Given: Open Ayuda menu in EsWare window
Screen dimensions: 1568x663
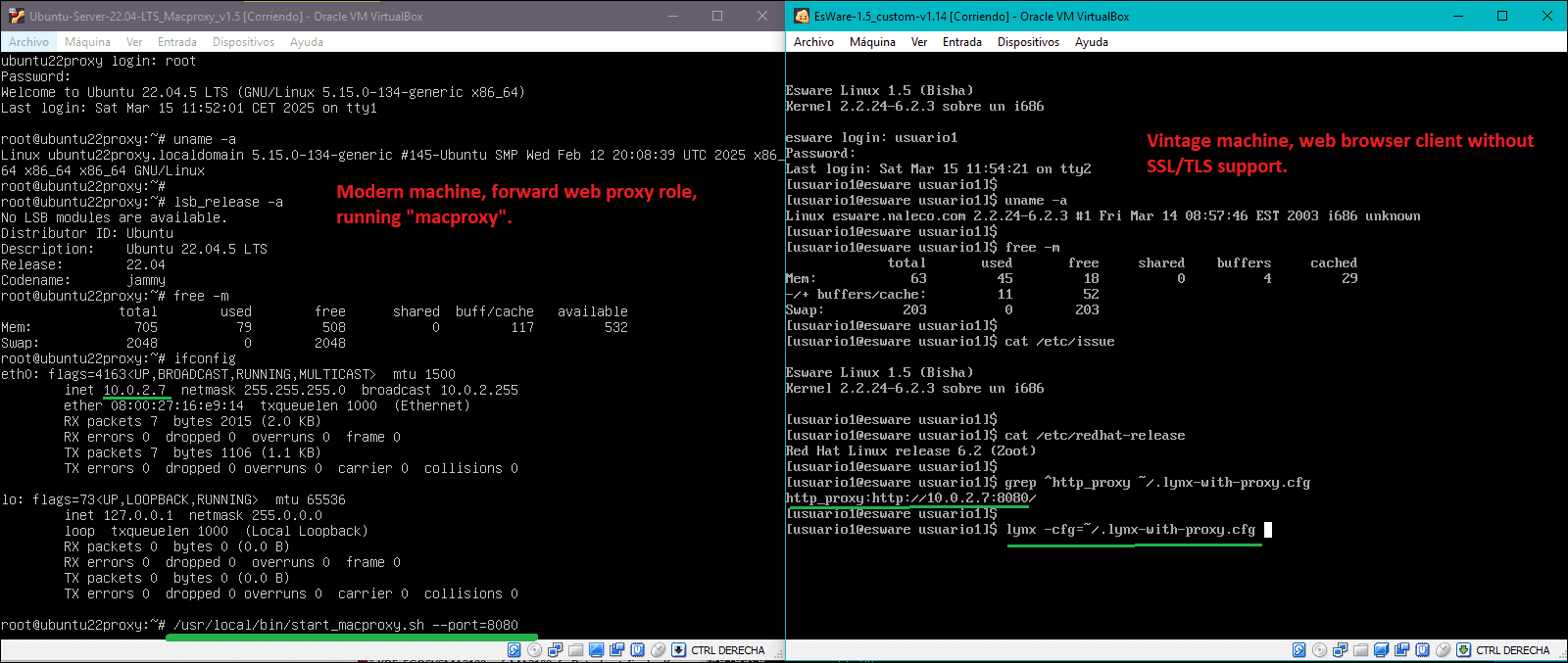Looking at the screenshot, I should click(1091, 42).
